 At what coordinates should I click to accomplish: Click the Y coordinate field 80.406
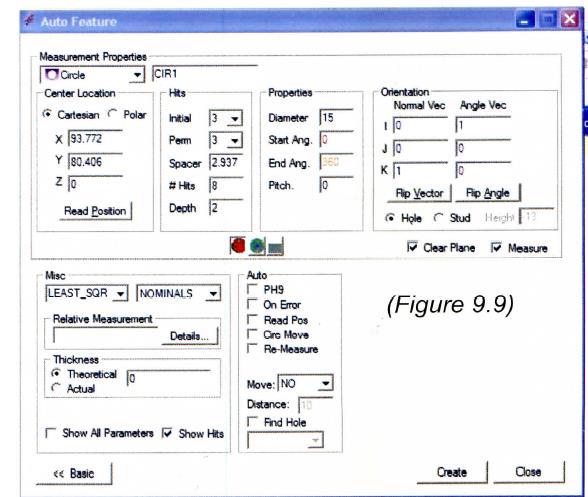96,162
